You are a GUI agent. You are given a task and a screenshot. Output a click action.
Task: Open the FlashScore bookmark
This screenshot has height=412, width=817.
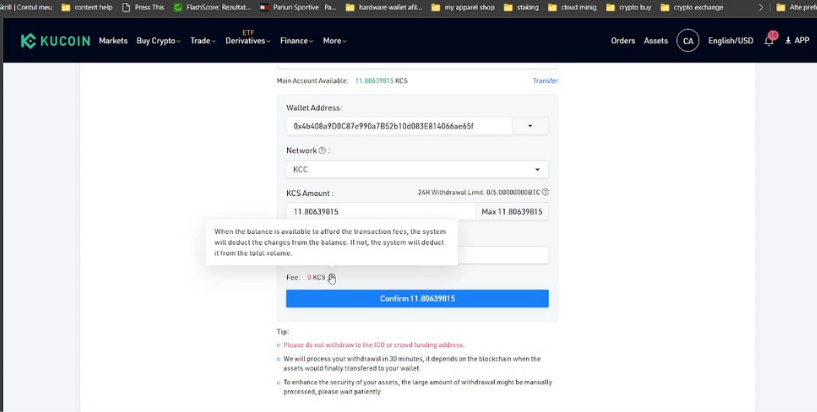tap(212, 7)
